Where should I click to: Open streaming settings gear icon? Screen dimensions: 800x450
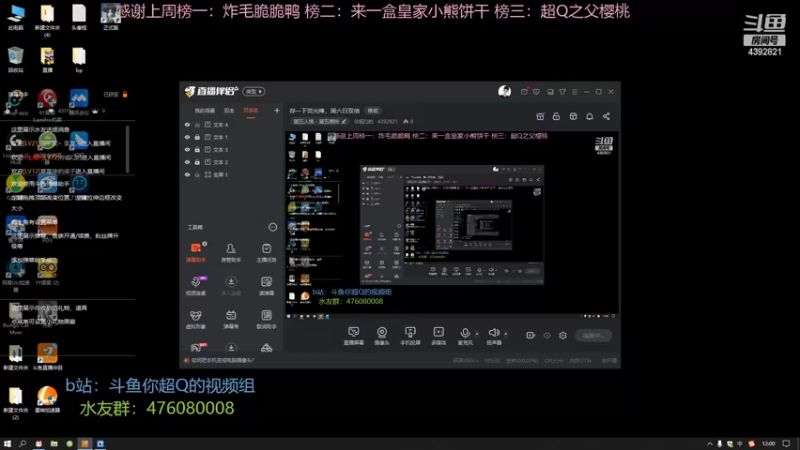[563, 335]
